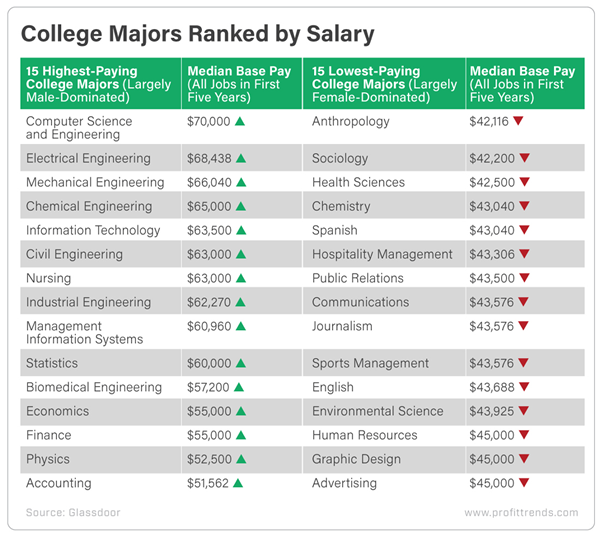This screenshot has height=536, width=600.
Task: Click the green arrow in the Statistics row
Action: click(x=241, y=363)
